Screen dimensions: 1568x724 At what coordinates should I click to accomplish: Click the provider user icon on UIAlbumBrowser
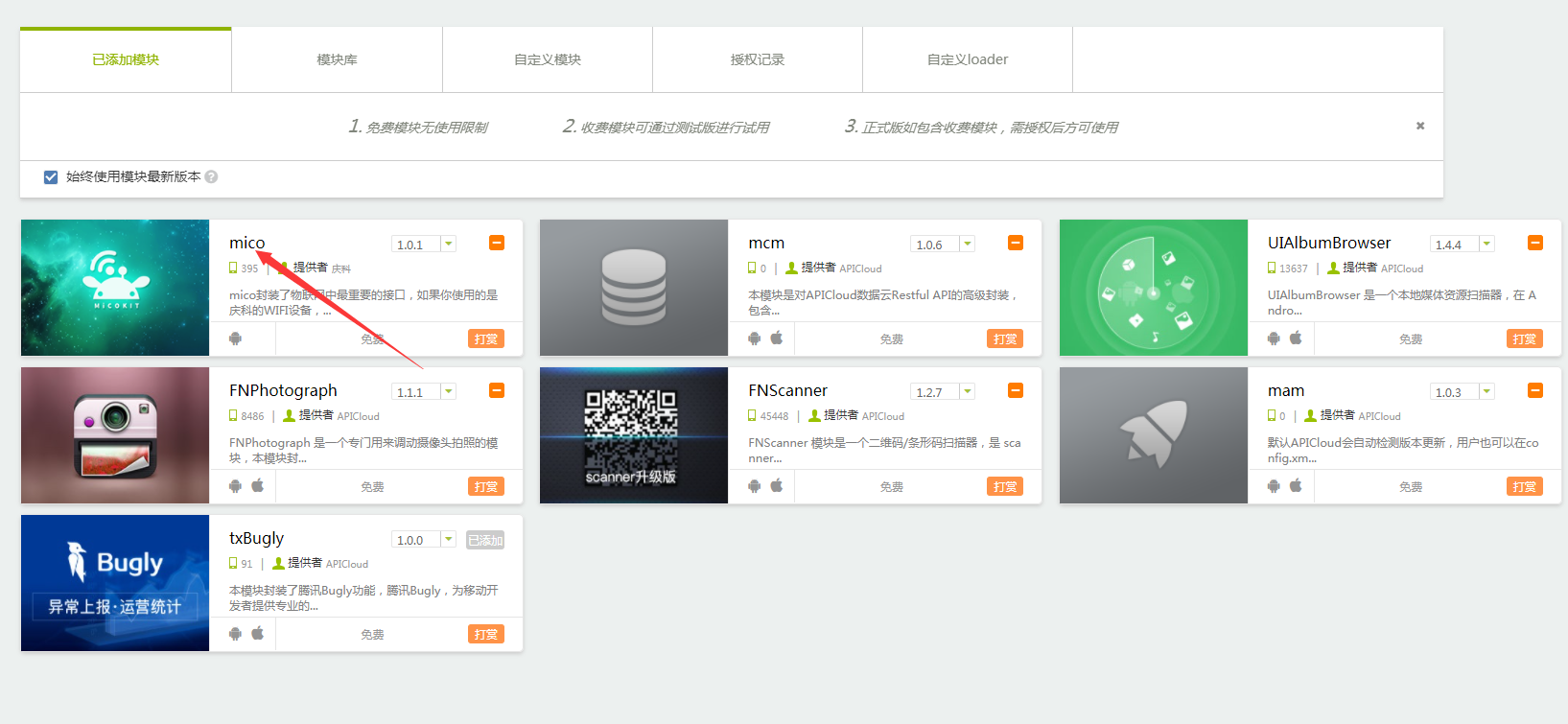point(1333,269)
